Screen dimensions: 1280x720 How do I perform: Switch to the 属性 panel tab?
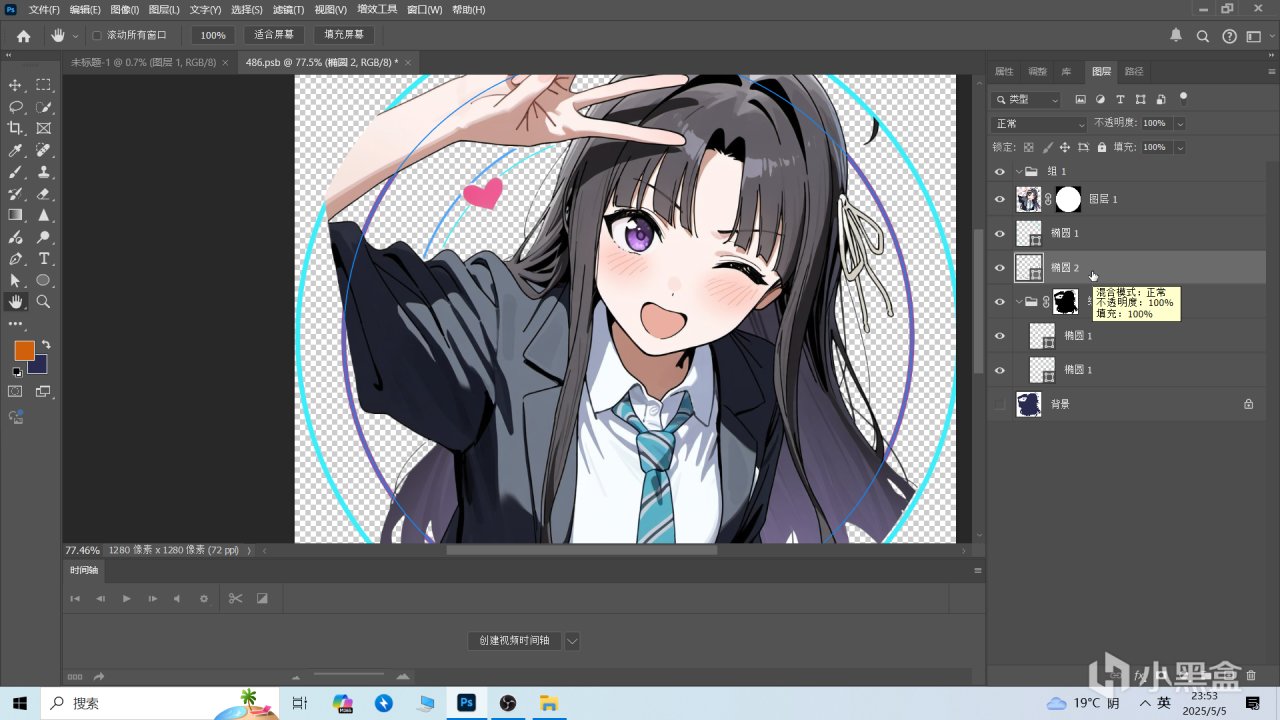1004,71
